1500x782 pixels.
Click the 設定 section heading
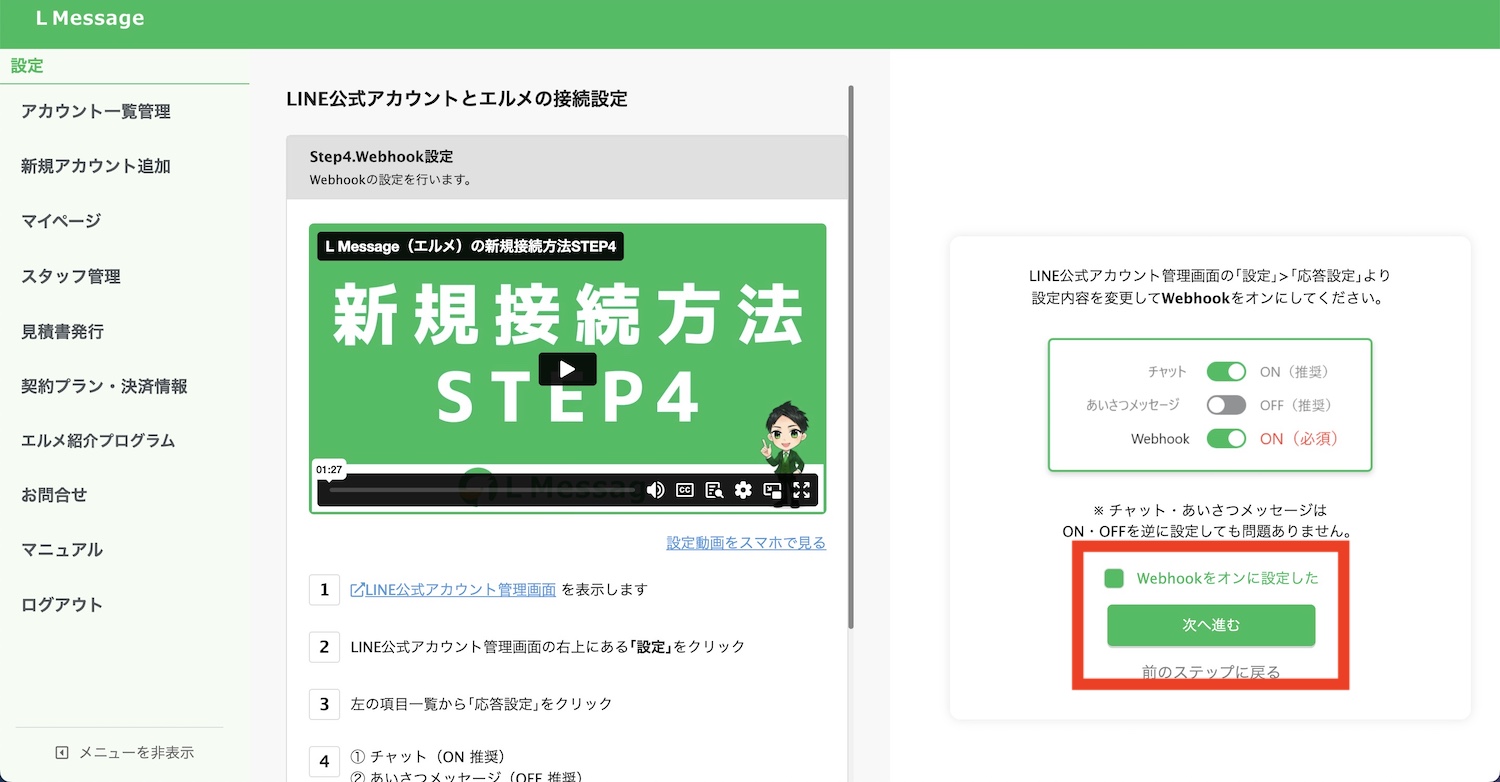point(27,66)
